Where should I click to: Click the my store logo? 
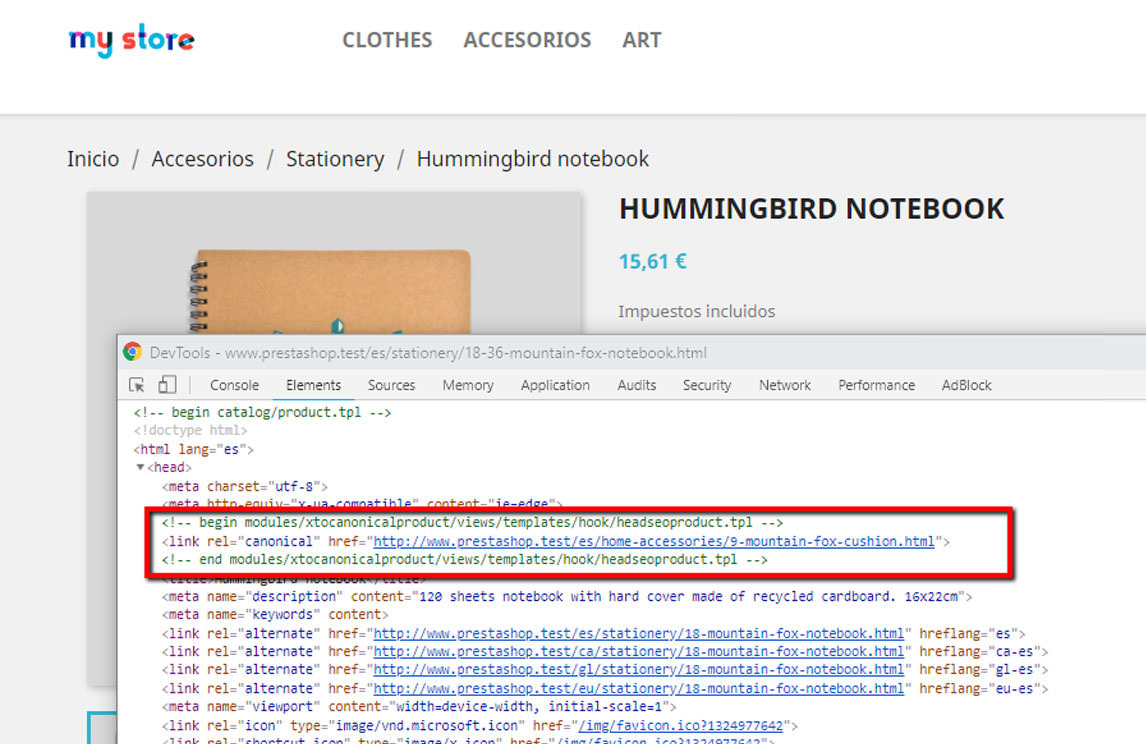click(x=131, y=40)
